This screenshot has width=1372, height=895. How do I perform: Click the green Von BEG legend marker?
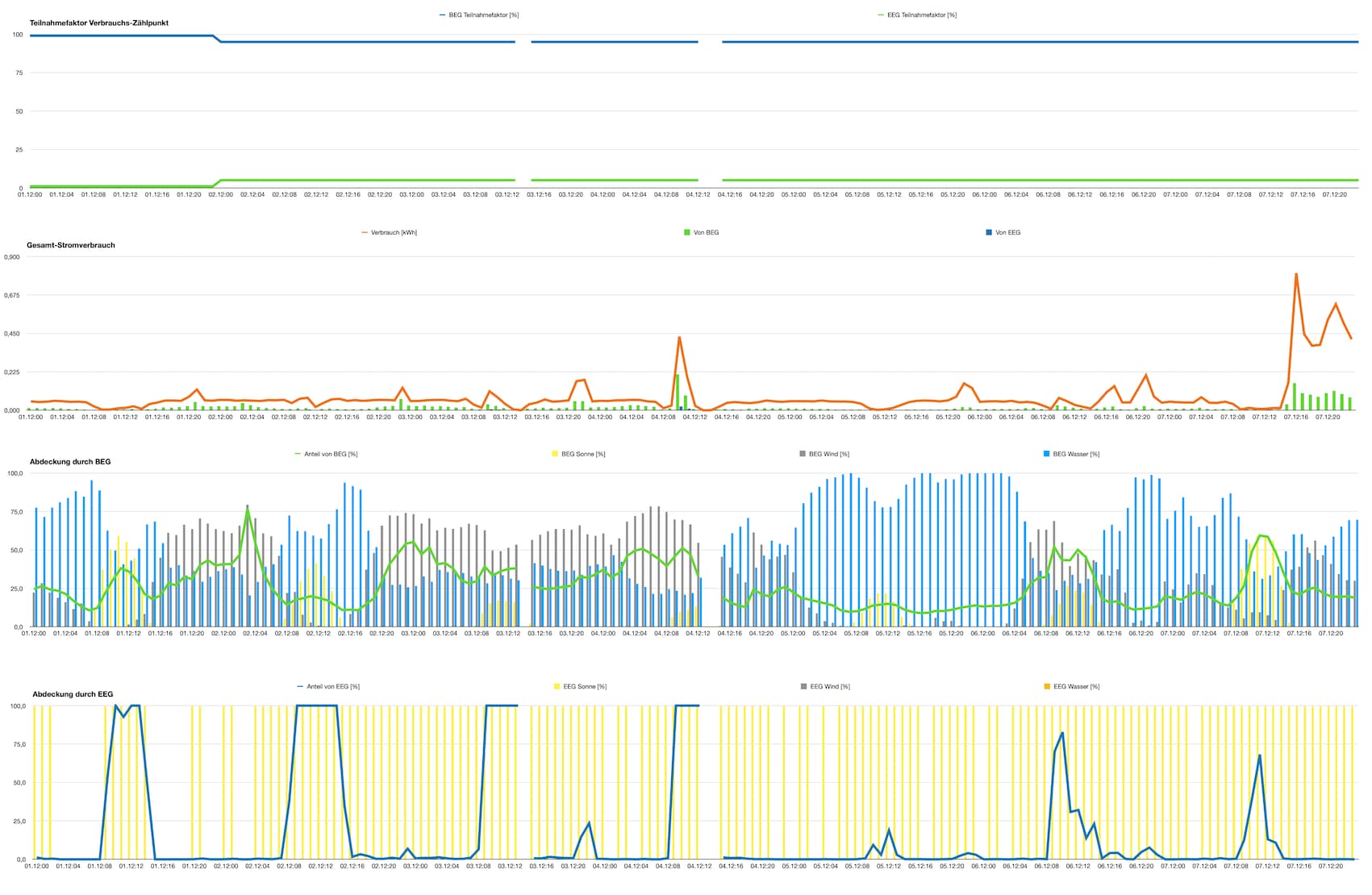(687, 232)
